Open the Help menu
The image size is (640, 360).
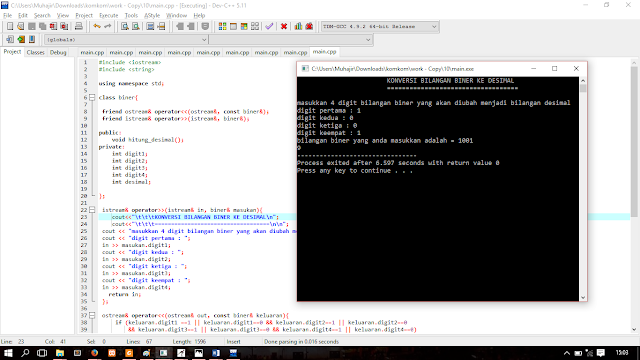[x=199, y=16]
